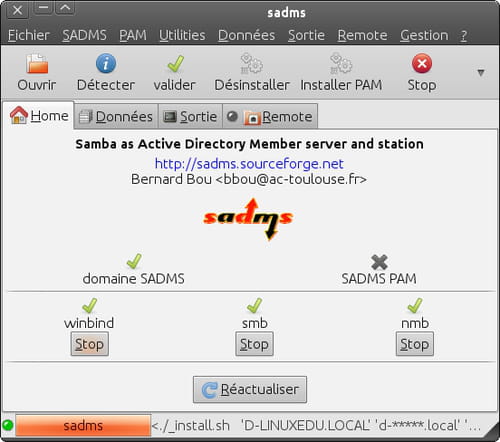Click the SADMS PAM cross status icon
This screenshot has width=500, height=442.
[379, 262]
